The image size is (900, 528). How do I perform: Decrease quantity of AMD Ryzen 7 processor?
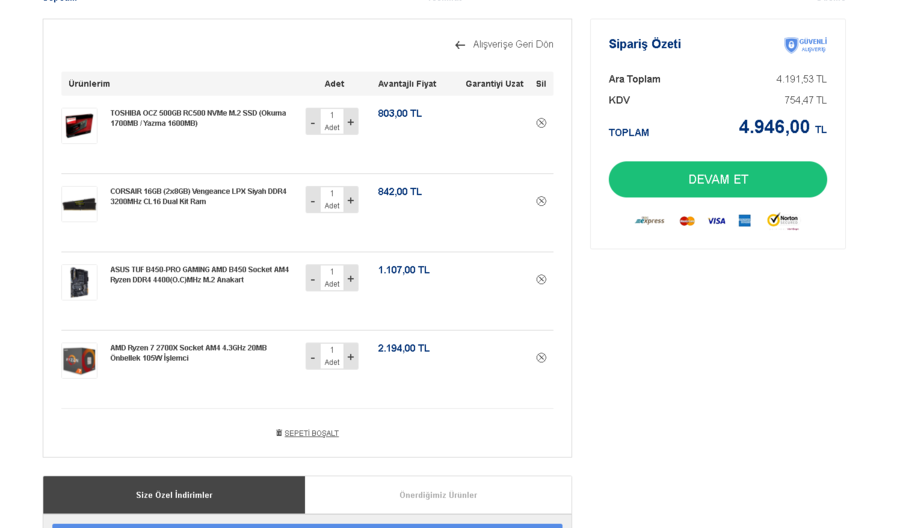click(x=313, y=357)
